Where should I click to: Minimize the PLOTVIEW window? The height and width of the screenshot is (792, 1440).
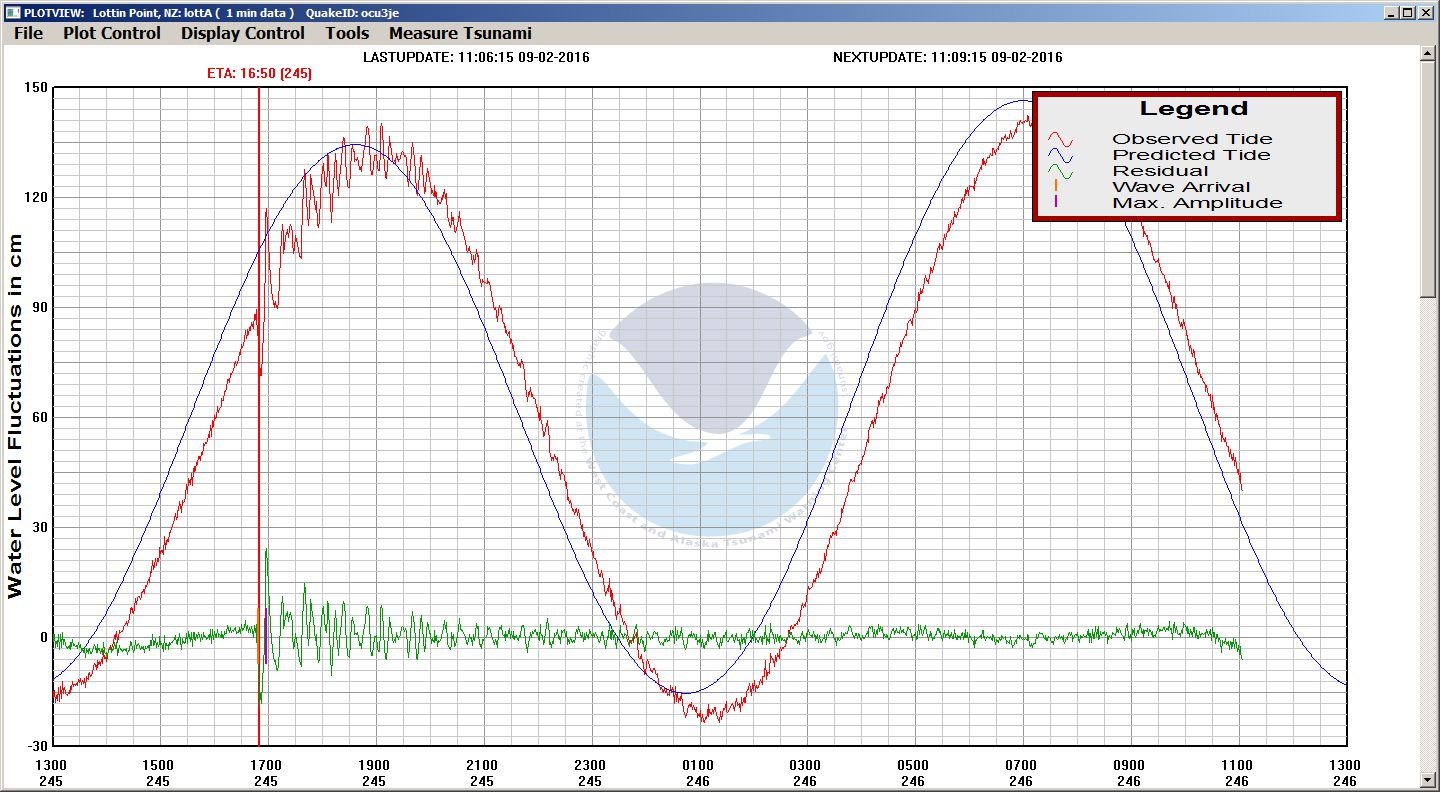(1391, 12)
